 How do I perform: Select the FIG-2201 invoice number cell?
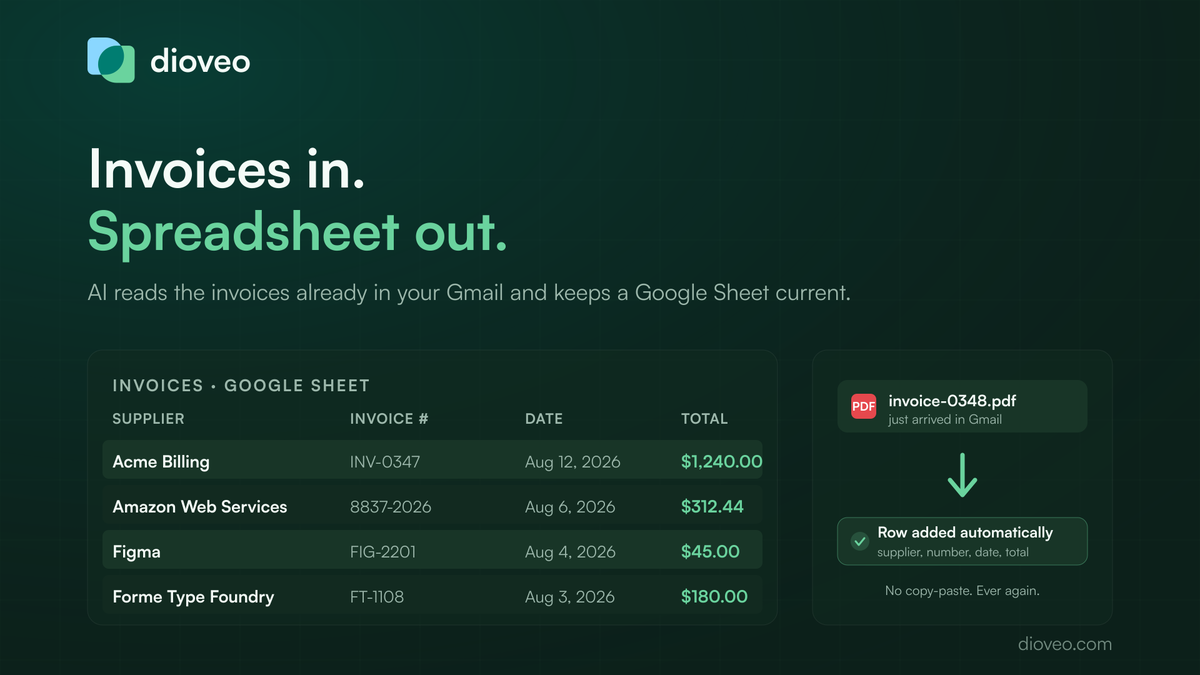tap(383, 552)
